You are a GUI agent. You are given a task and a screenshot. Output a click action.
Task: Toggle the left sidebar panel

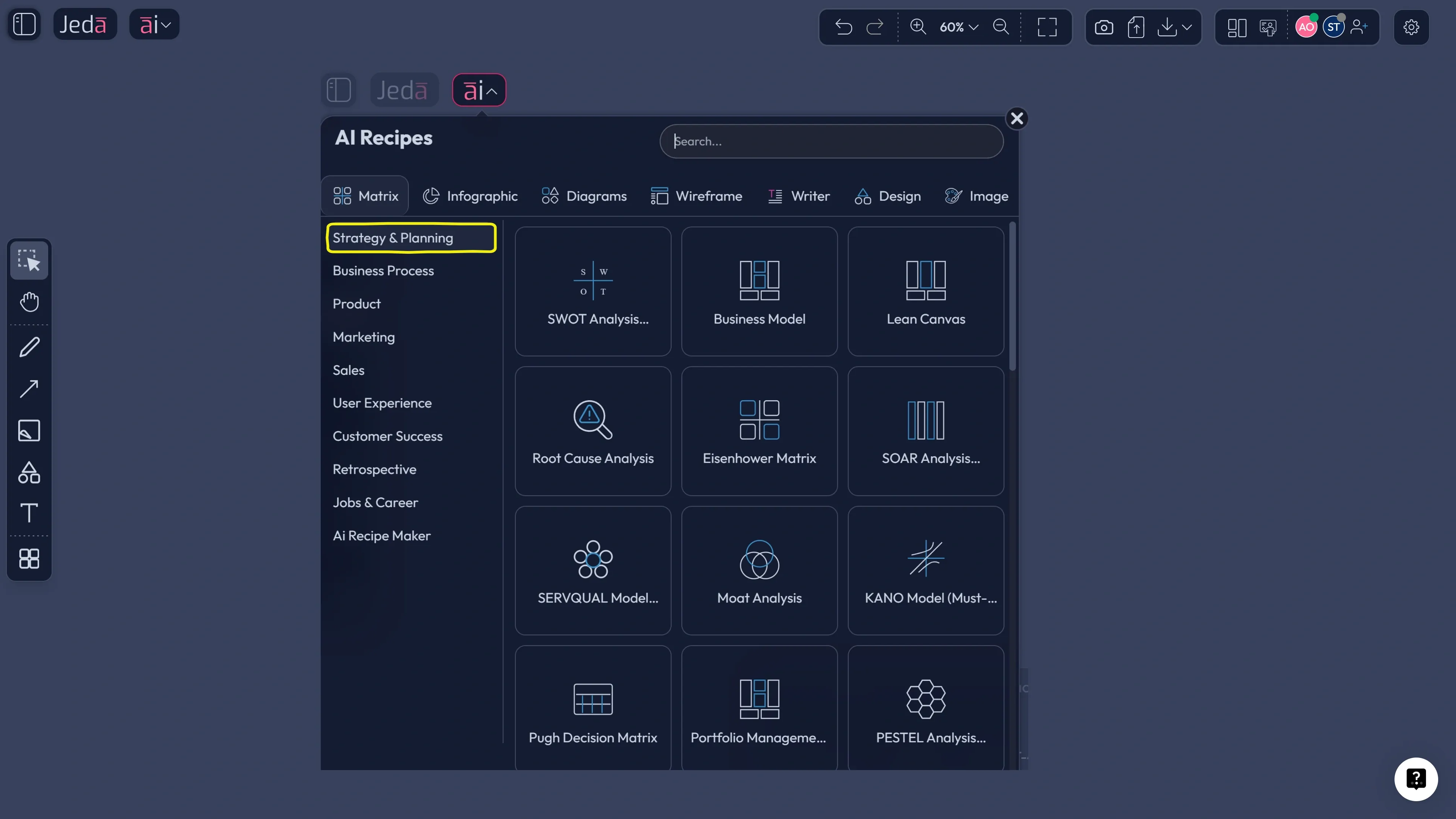[x=24, y=24]
